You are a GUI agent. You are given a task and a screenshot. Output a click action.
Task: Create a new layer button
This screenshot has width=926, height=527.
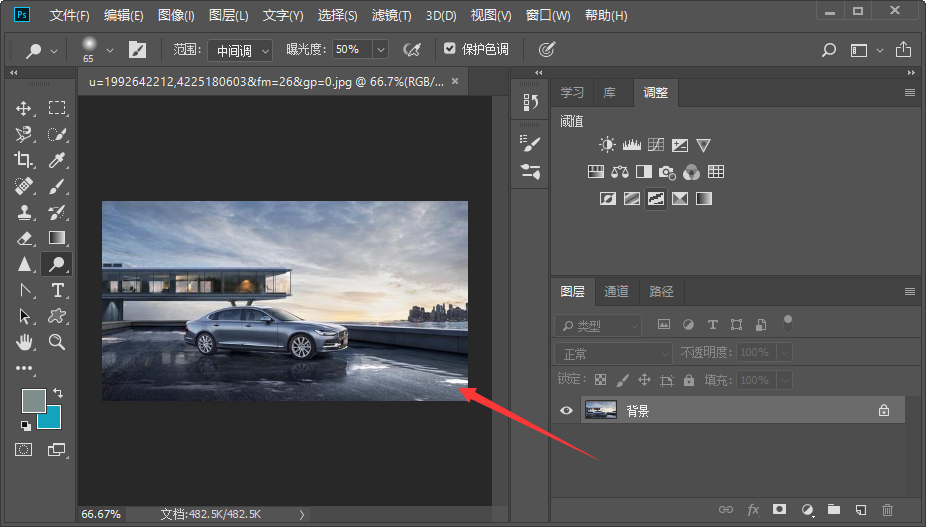[860, 509]
